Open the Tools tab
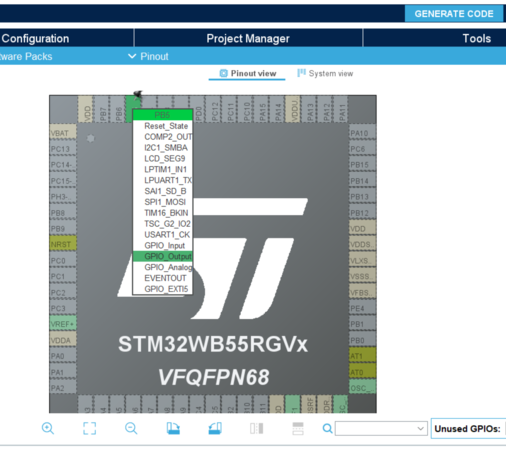Screen dimensions: 506x450 click(x=476, y=38)
